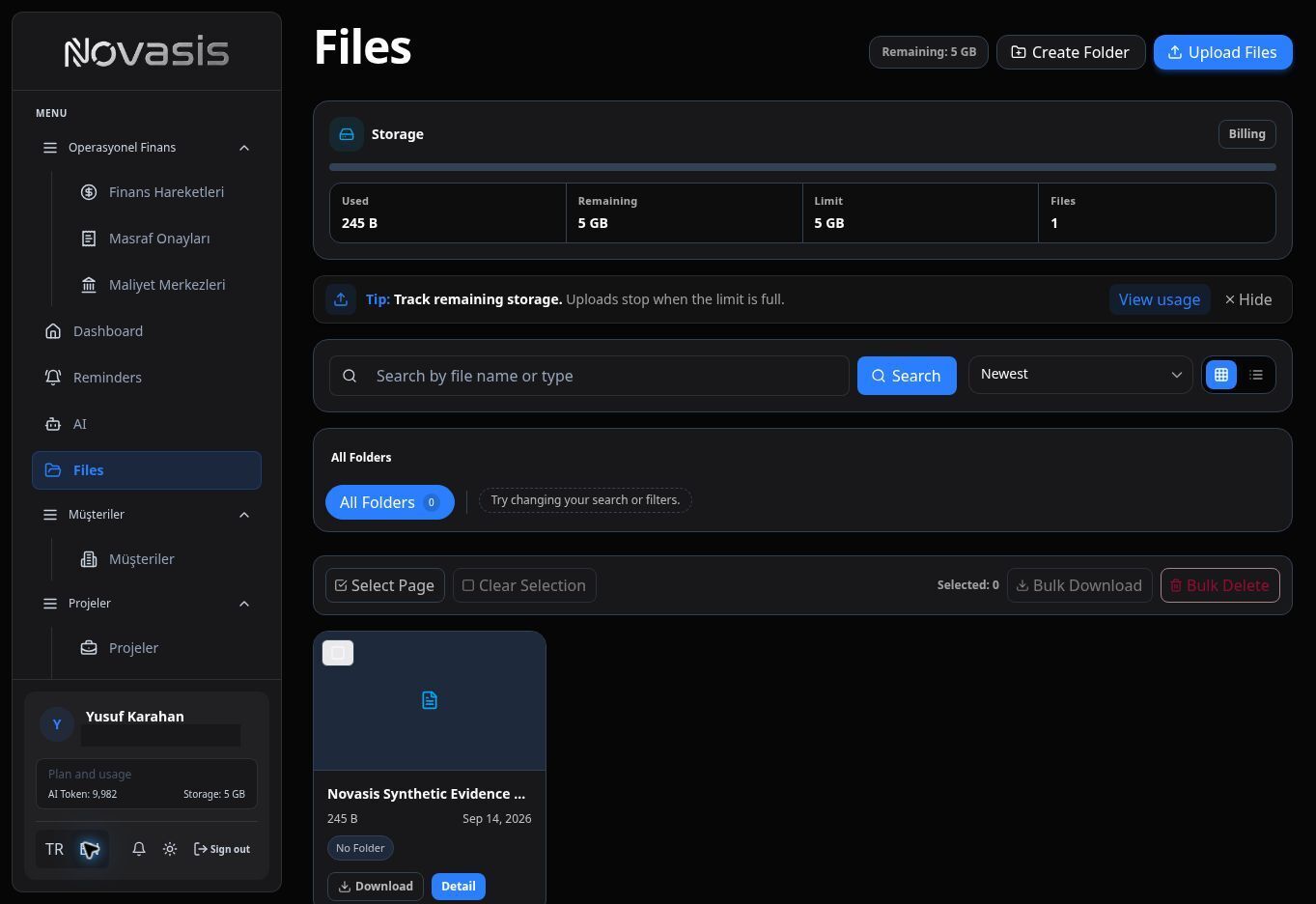Tick the checkbox on Novasis Synthetic Evidence card
The height and width of the screenshot is (904, 1316).
coord(338,653)
